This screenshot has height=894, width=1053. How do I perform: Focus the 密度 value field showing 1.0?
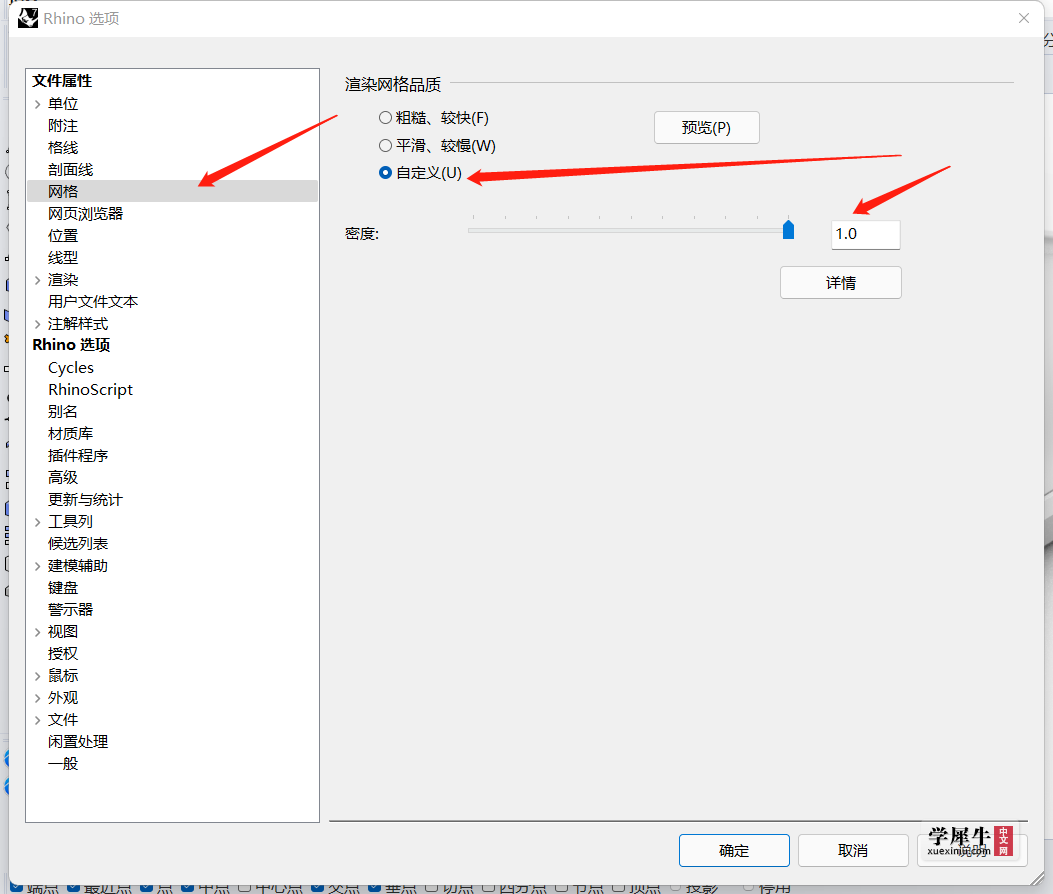866,234
